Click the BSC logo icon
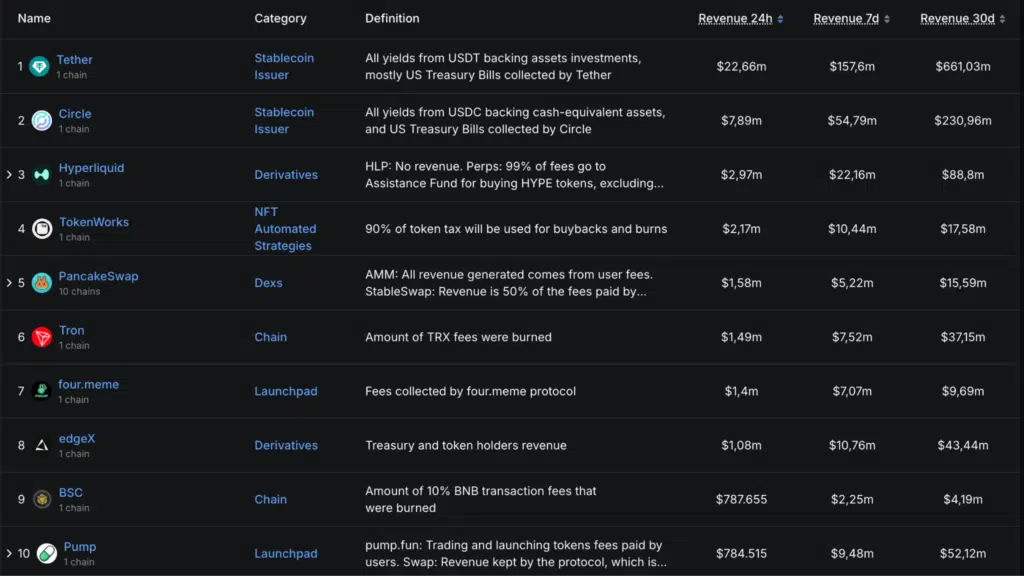This screenshot has width=1024, height=576. pos(40,498)
